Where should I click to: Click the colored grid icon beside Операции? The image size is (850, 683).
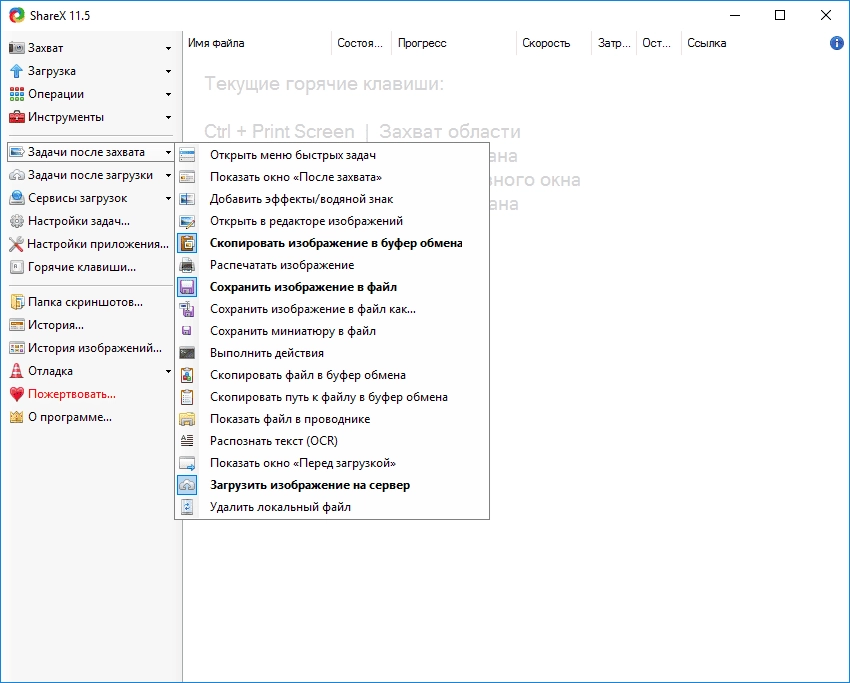point(17,94)
